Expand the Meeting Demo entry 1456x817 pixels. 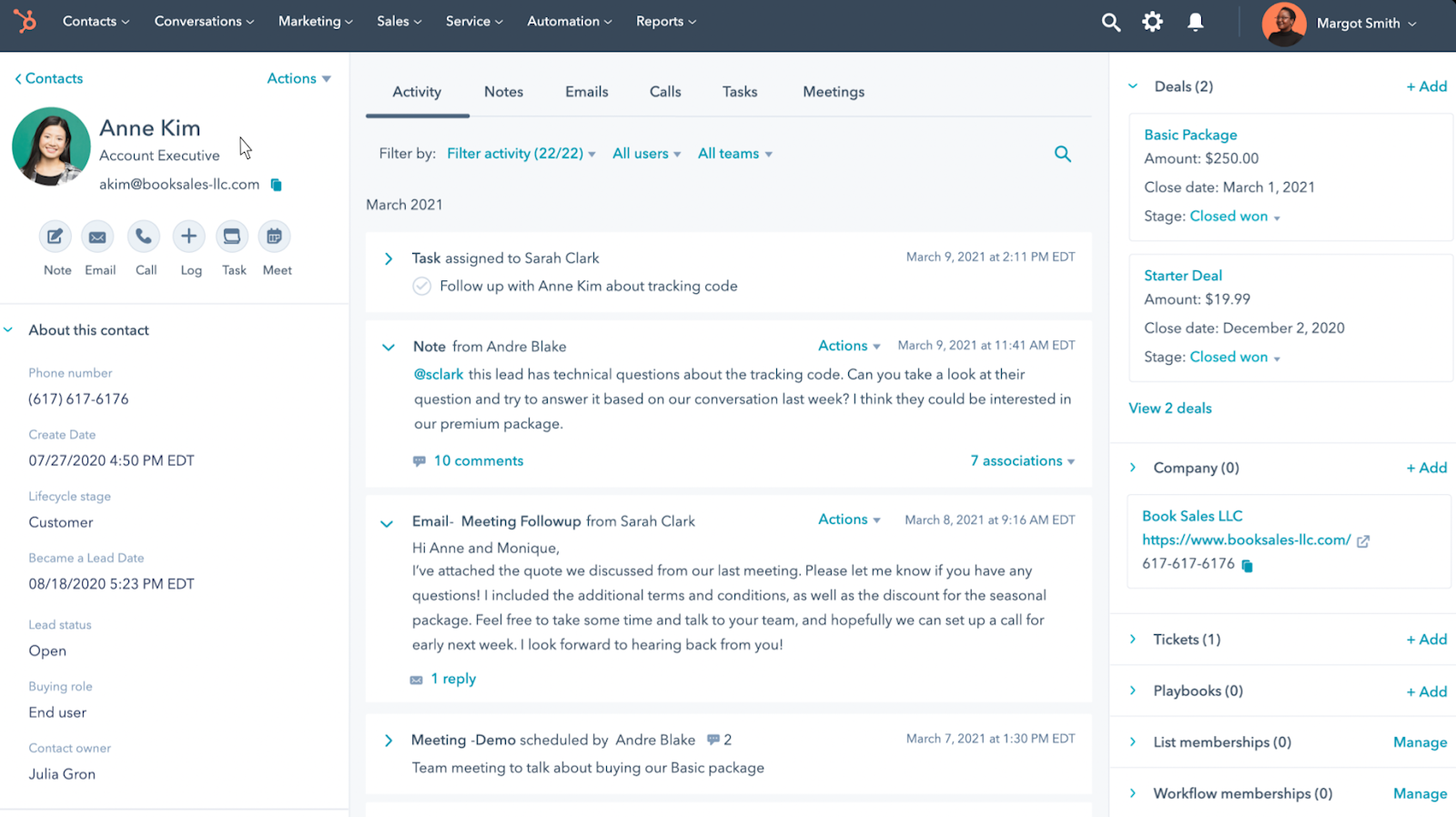[x=389, y=741]
